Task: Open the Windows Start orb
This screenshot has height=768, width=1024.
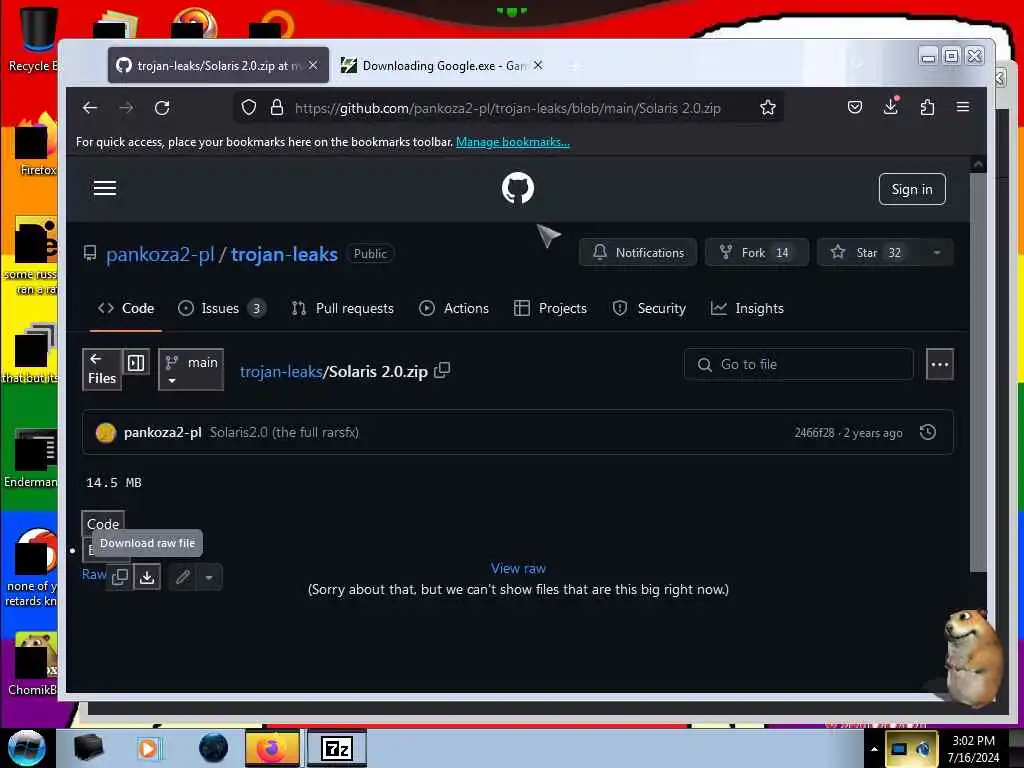Action: 26,748
